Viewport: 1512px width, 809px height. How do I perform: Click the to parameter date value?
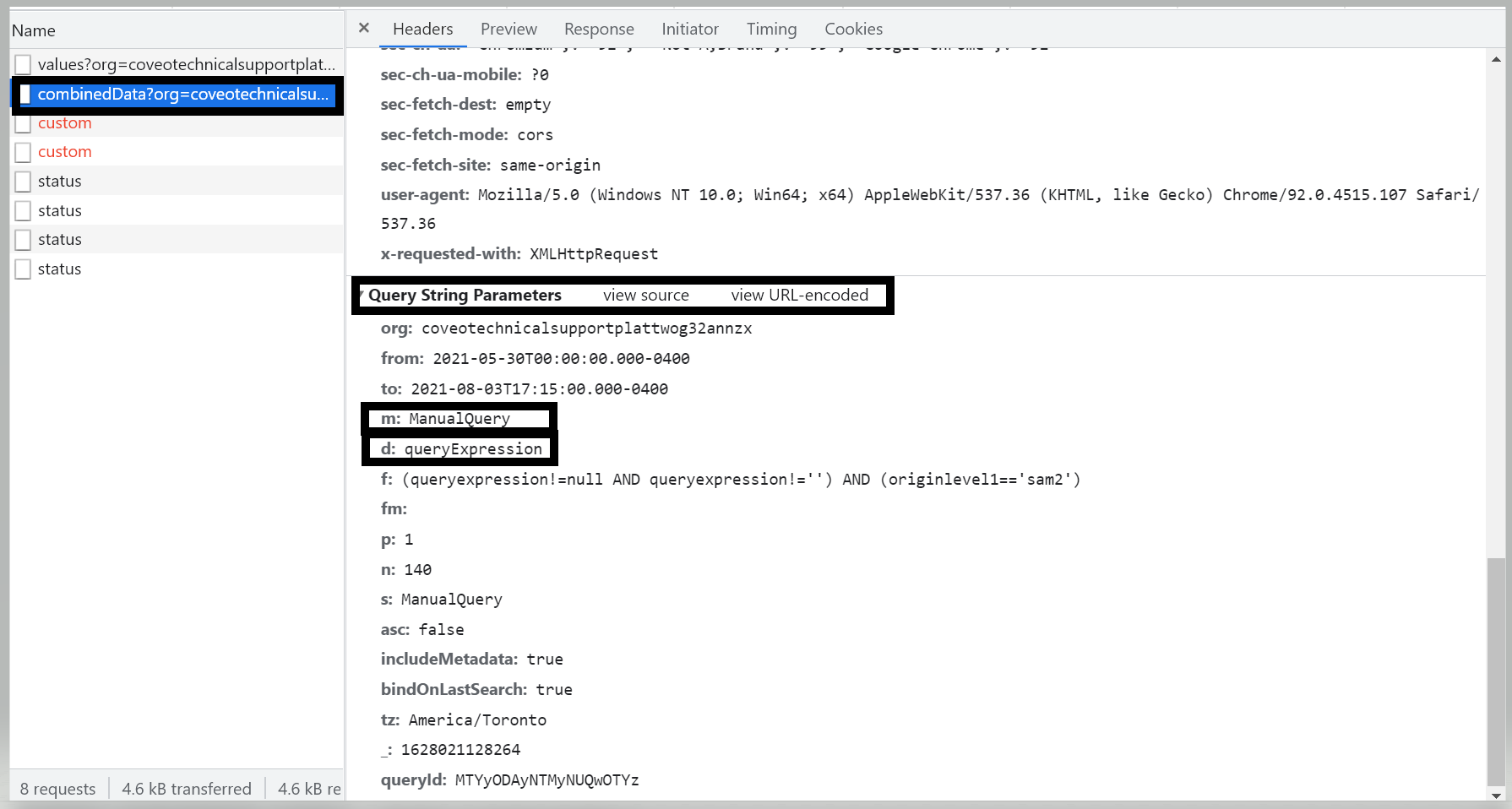(540, 389)
